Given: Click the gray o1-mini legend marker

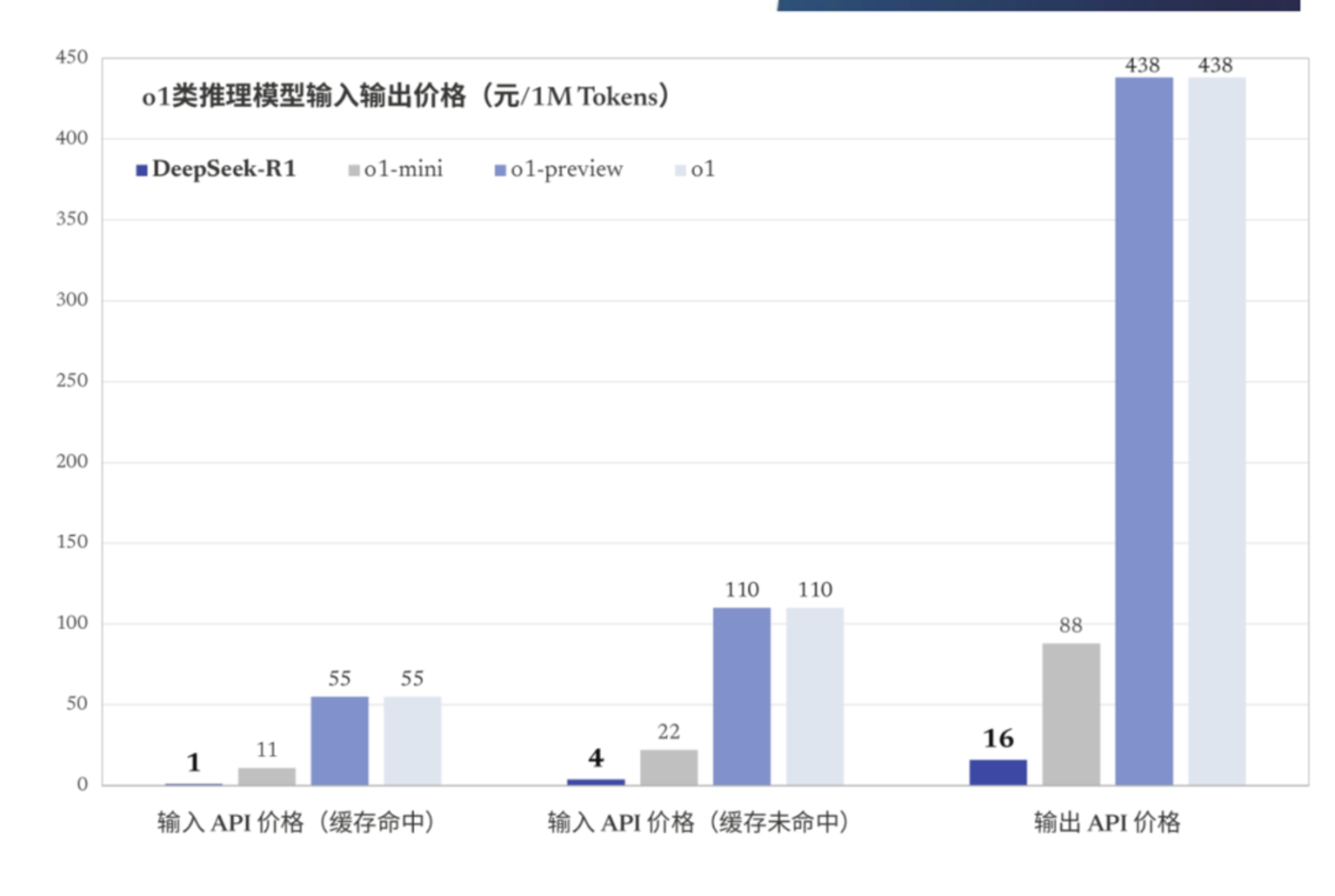Looking at the screenshot, I should pos(353,171).
